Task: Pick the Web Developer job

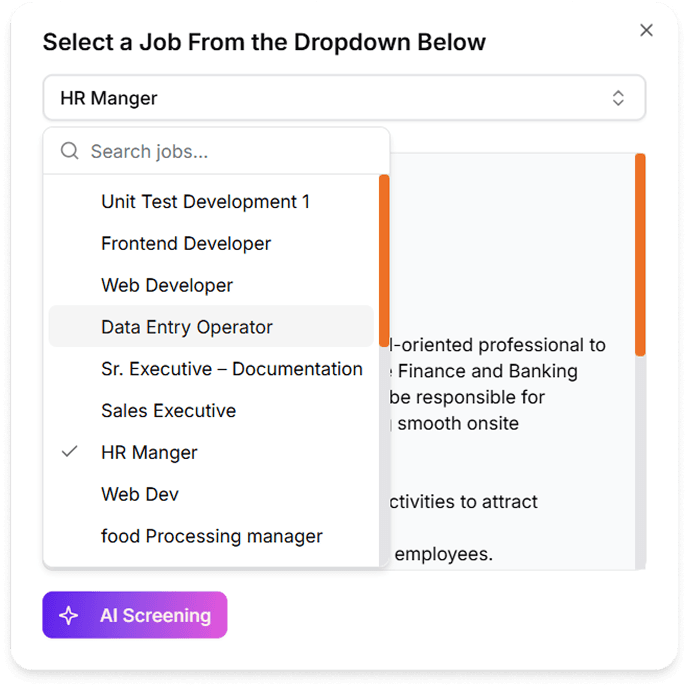Action: point(167,286)
